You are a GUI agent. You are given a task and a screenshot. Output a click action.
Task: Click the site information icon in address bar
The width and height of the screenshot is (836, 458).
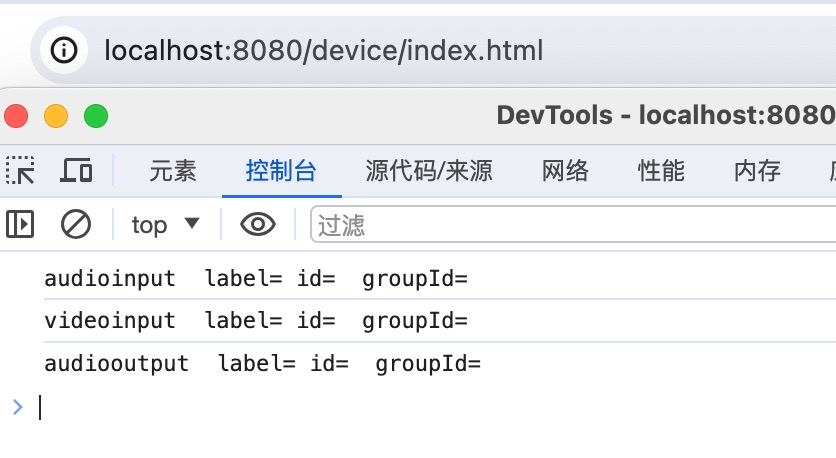tap(64, 50)
